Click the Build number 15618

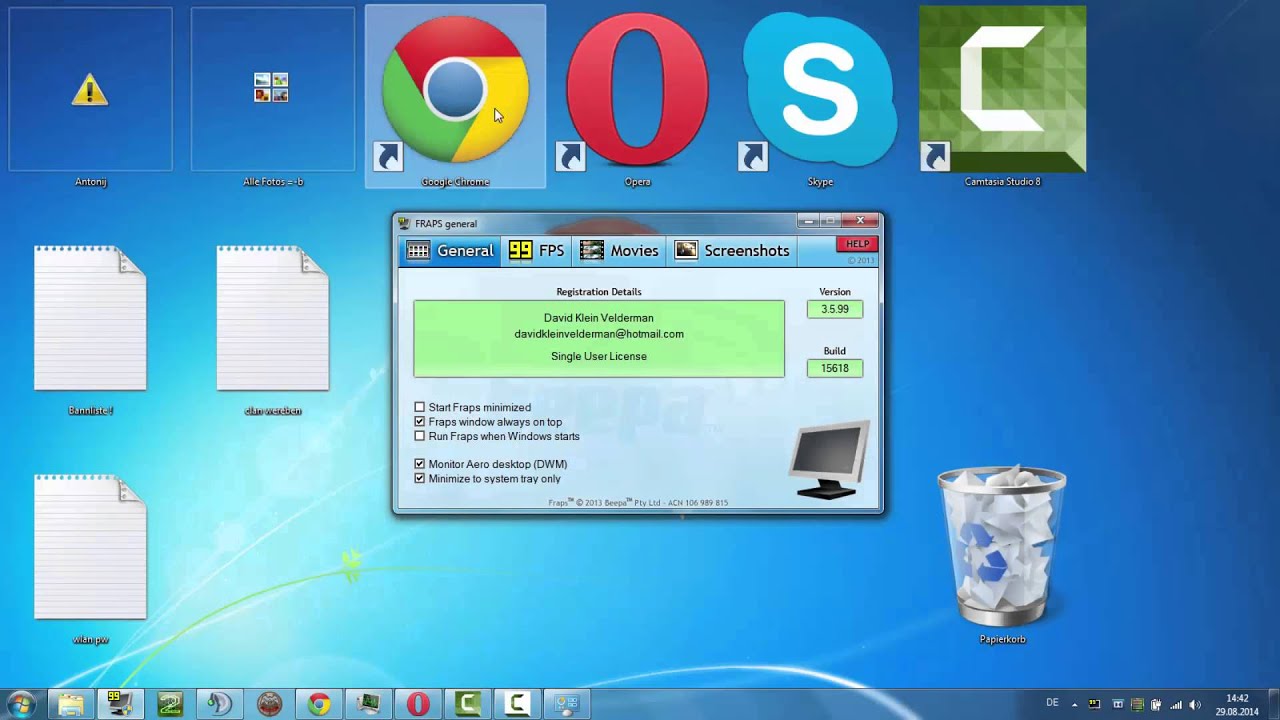pyautogui.click(x=835, y=368)
